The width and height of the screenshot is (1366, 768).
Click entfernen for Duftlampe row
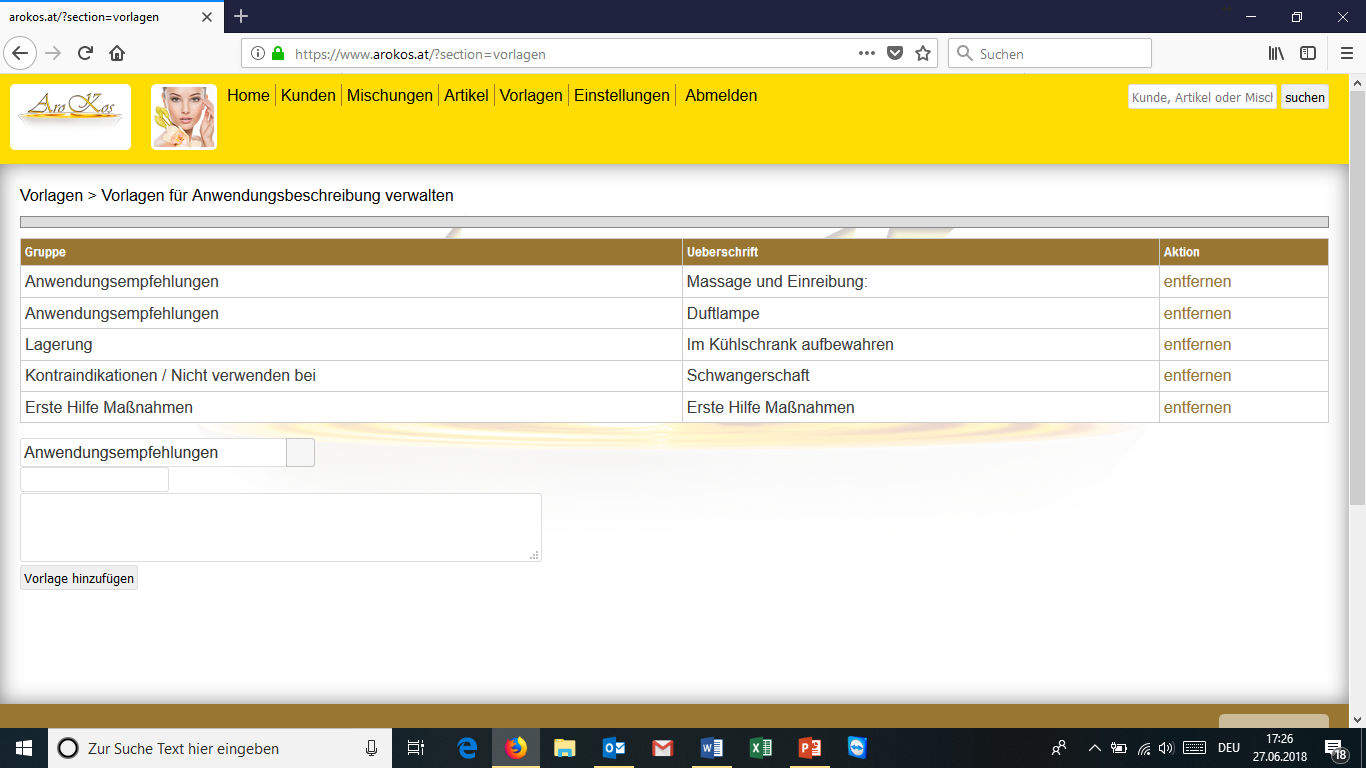[x=1197, y=313]
